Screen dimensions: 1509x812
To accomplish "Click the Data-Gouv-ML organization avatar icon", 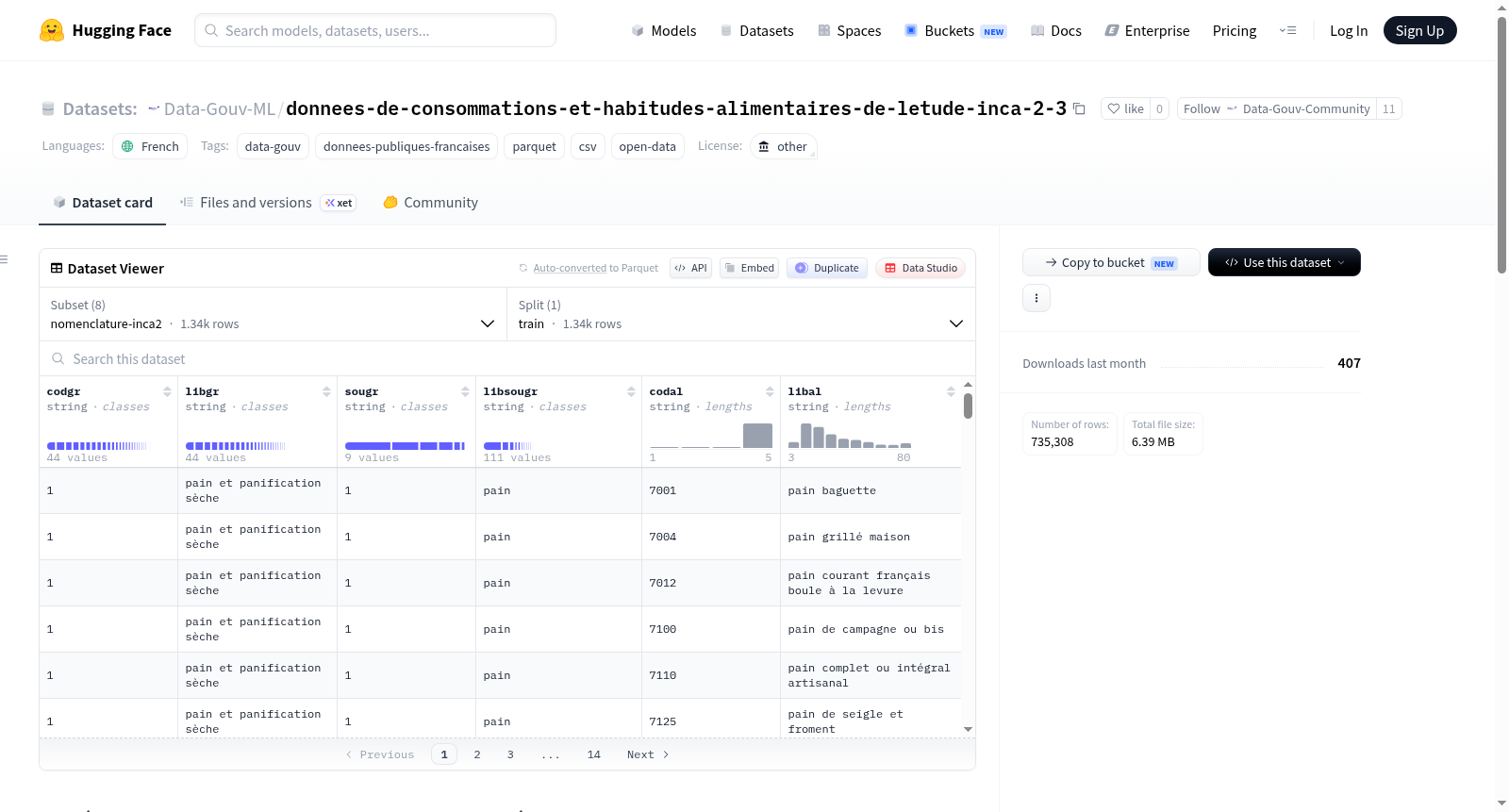I will [154, 109].
